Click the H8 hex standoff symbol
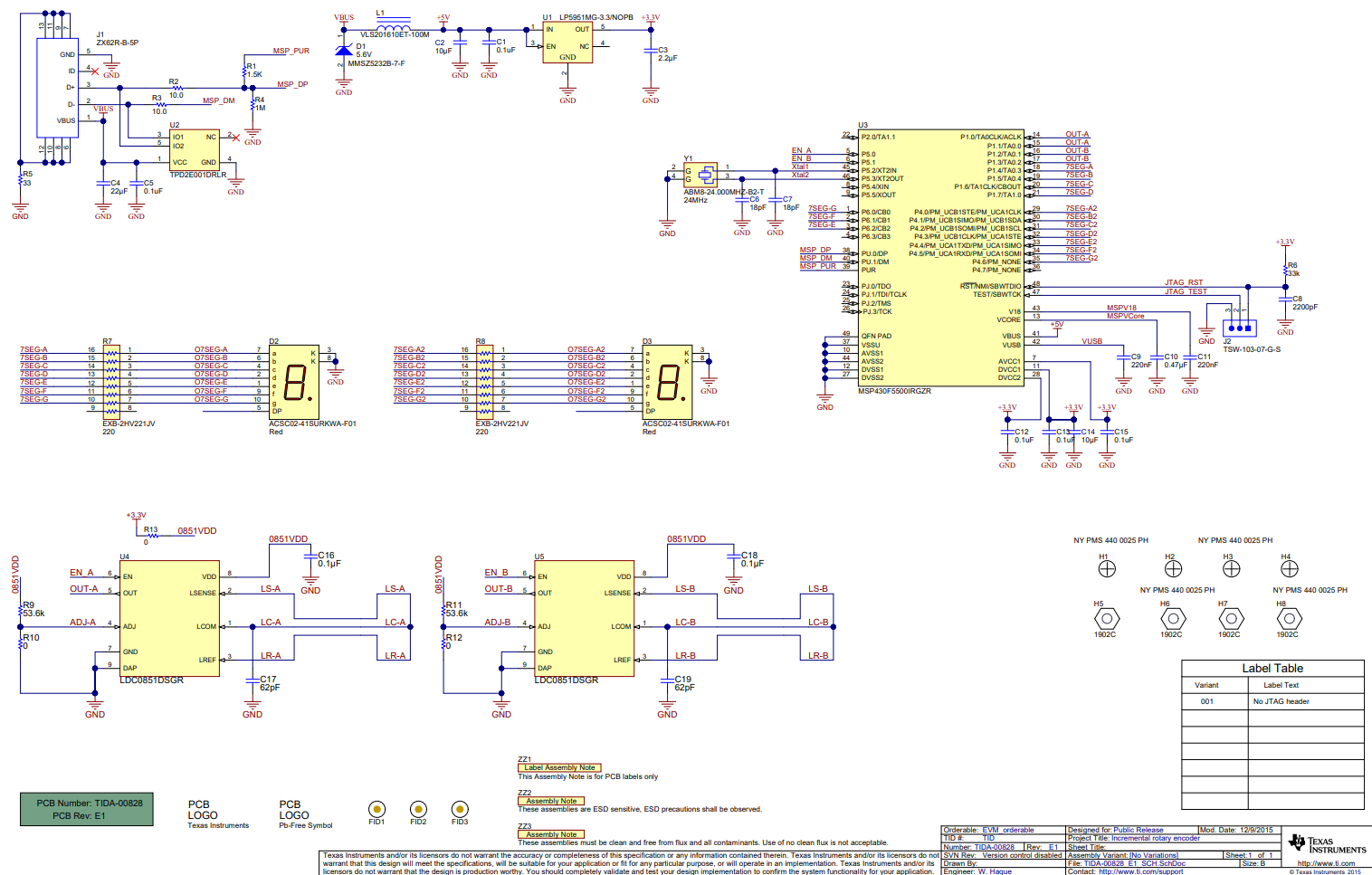This screenshot has width=1372, height=875. click(1289, 619)
